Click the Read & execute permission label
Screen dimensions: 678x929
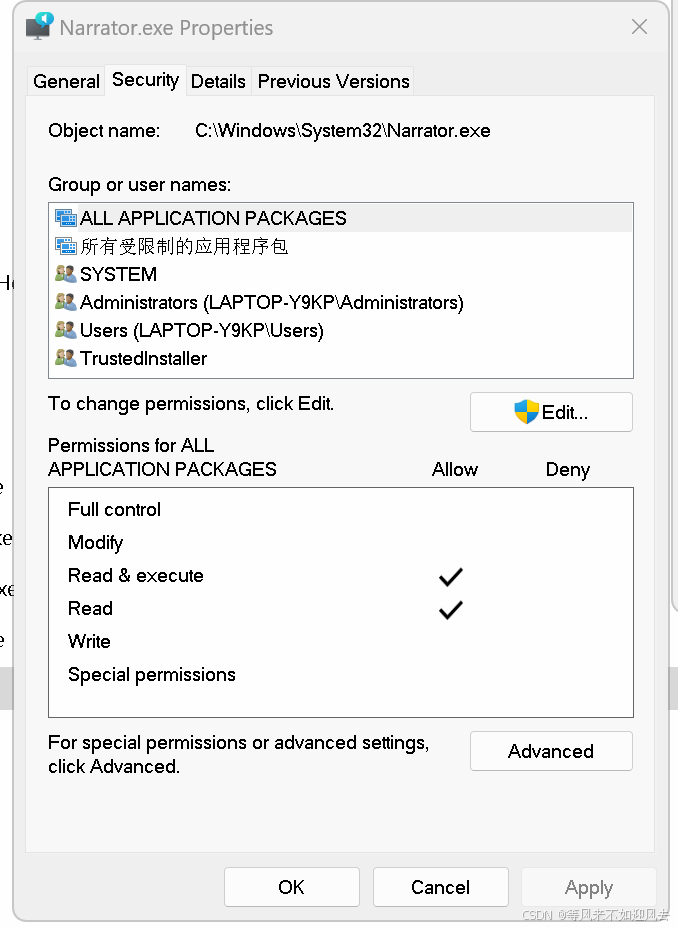tap(136, 575)
